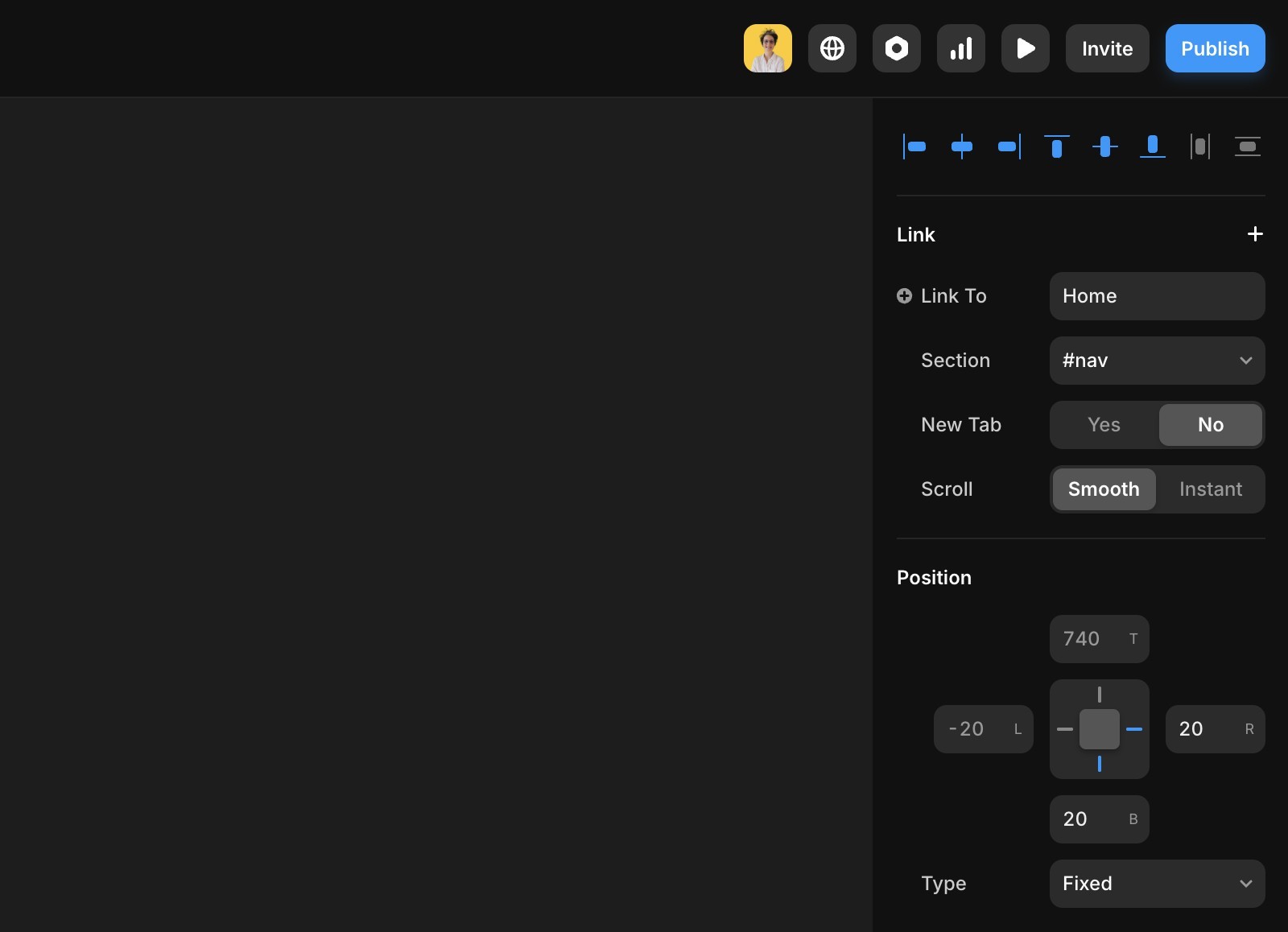The image size is (1288, 932).
Task: Toggle the left pin constraint
Action: point(1065,729)
